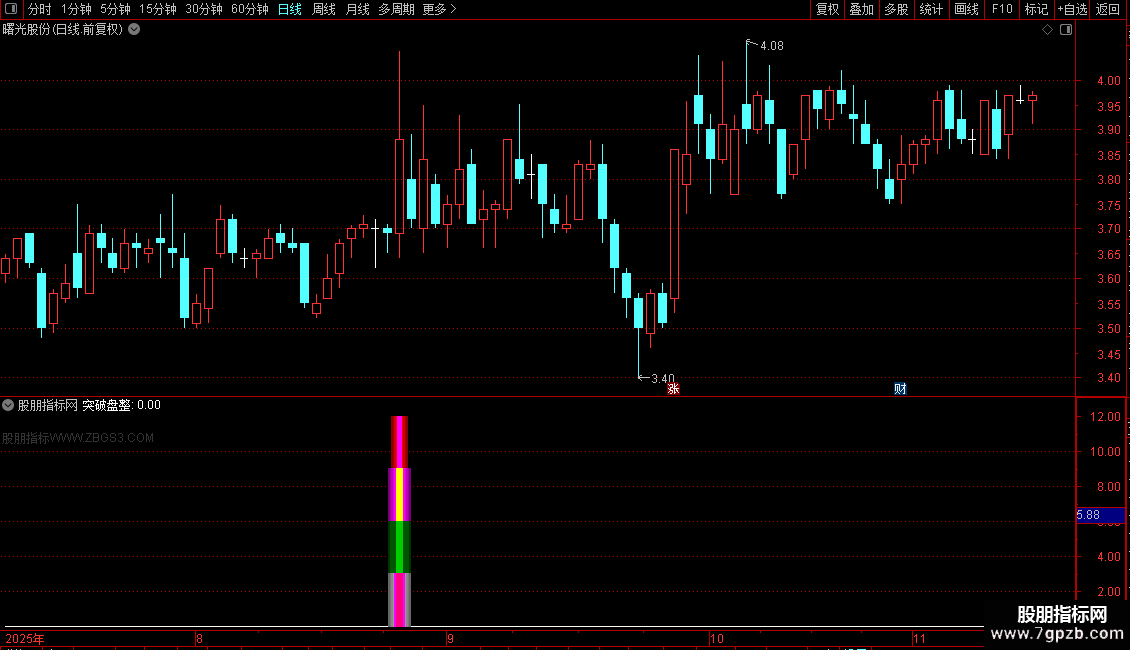
Task: Expand dropdown next to 曙光股份 title
Action: [134, 30]
